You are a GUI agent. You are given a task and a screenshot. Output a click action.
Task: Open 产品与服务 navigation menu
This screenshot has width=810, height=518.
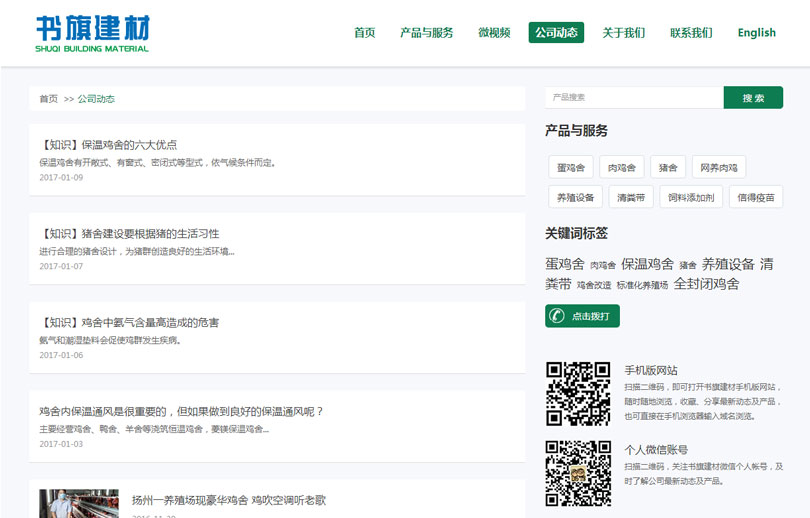coord(426,33)
